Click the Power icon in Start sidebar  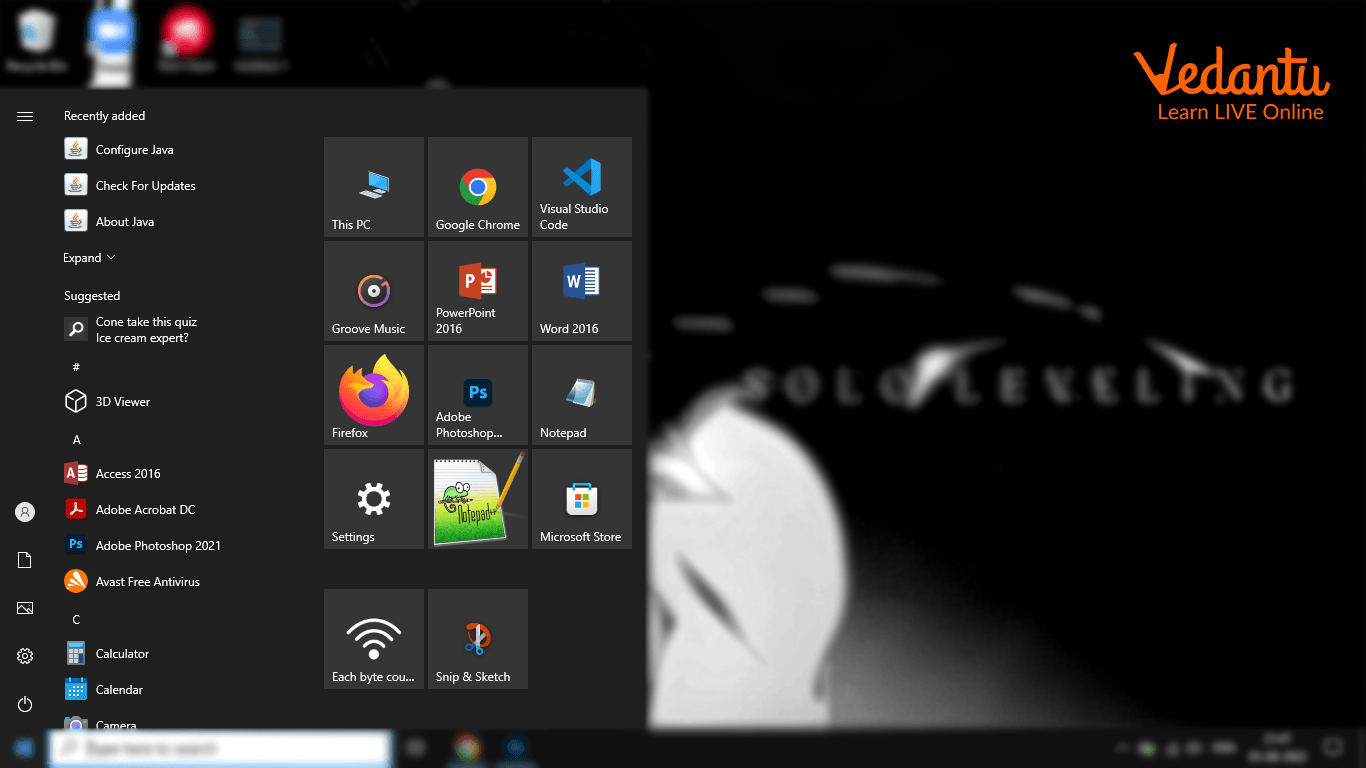[x=25, y=704]
